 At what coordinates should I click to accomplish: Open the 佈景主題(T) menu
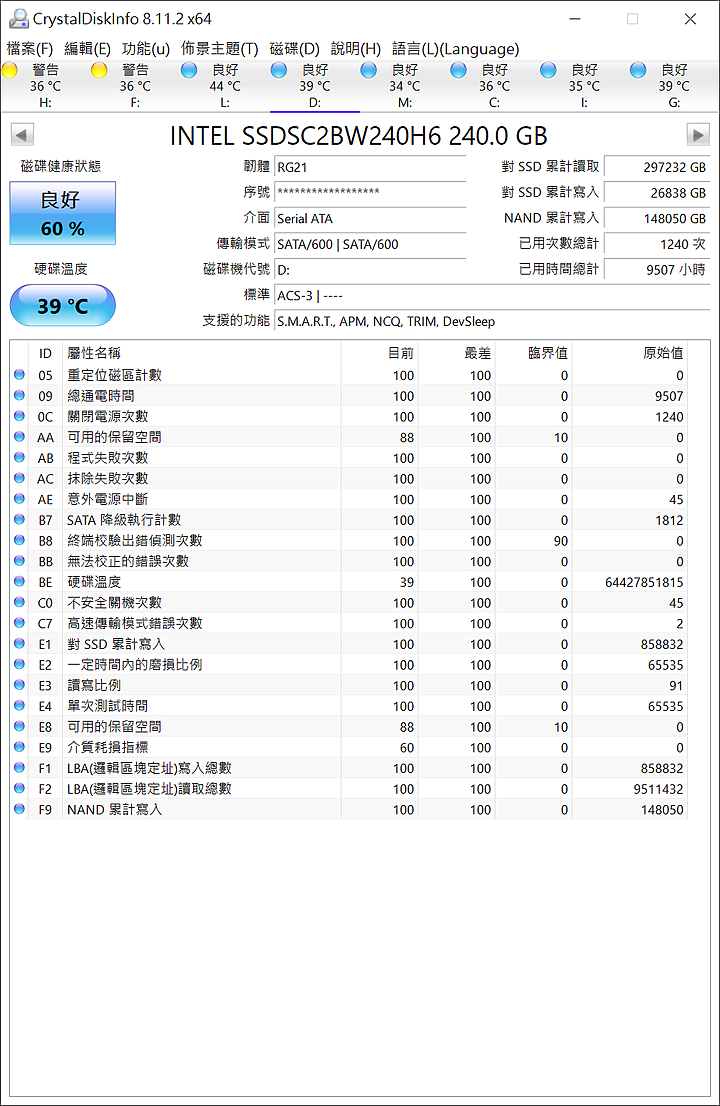[220, 49]
